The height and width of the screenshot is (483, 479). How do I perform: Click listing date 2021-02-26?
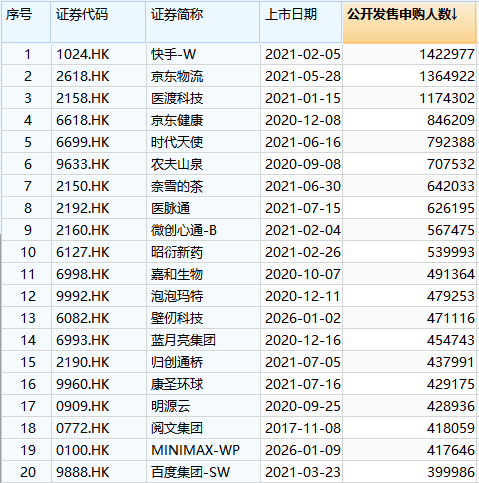pos(301,252)
